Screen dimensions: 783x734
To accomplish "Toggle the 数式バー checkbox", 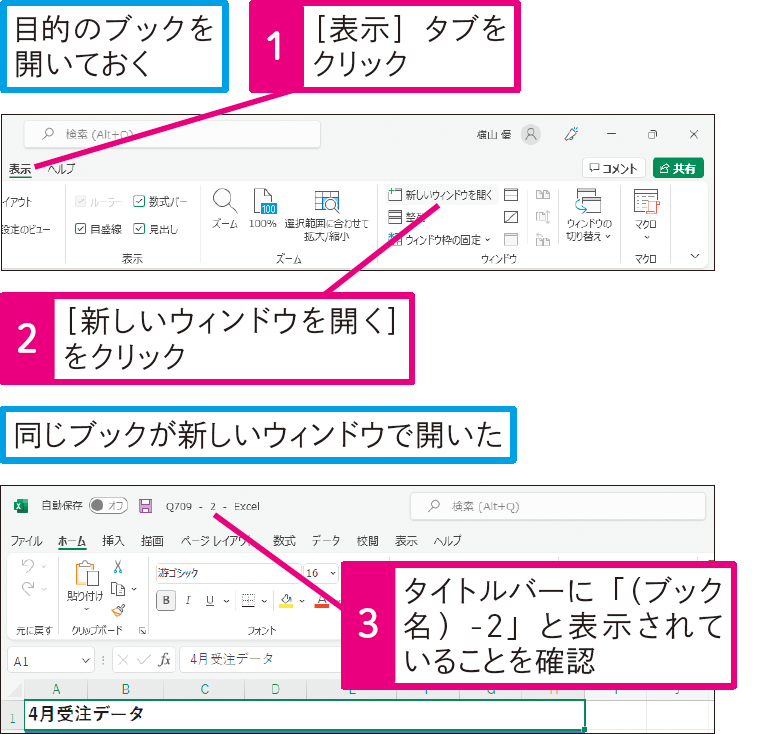I will coord(139,201).
